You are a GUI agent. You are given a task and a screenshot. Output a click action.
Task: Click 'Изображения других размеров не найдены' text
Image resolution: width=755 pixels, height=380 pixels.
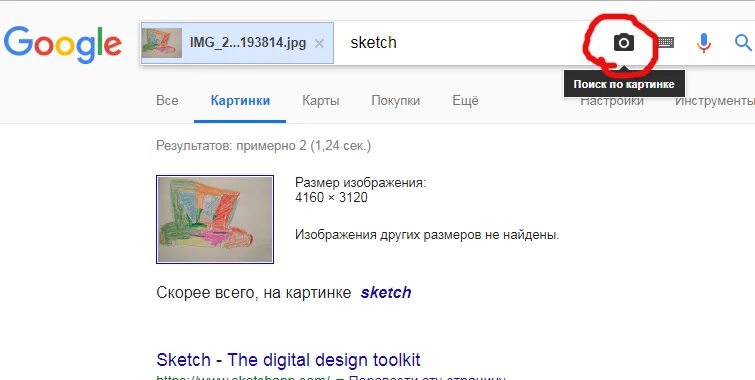[427, 235]
